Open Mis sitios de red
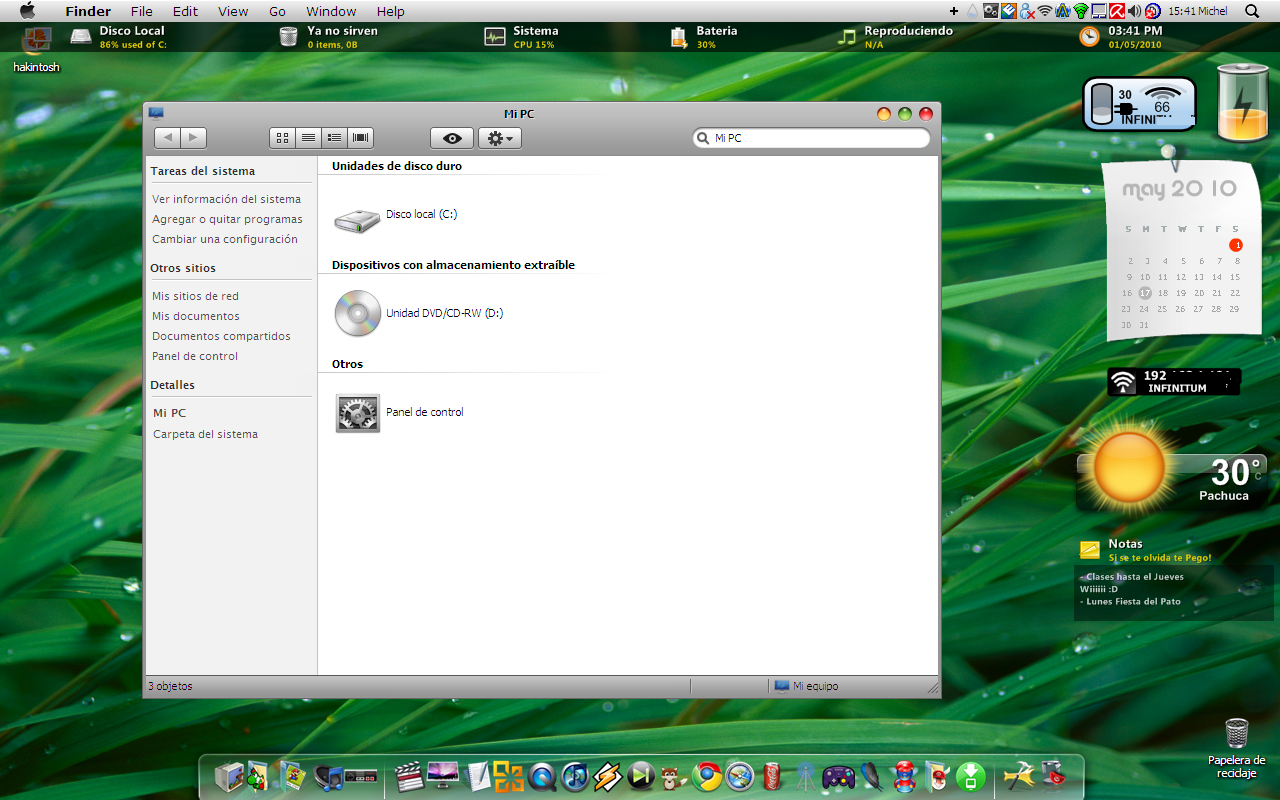Screen dimensions: 1280x800 click(195, 296)
